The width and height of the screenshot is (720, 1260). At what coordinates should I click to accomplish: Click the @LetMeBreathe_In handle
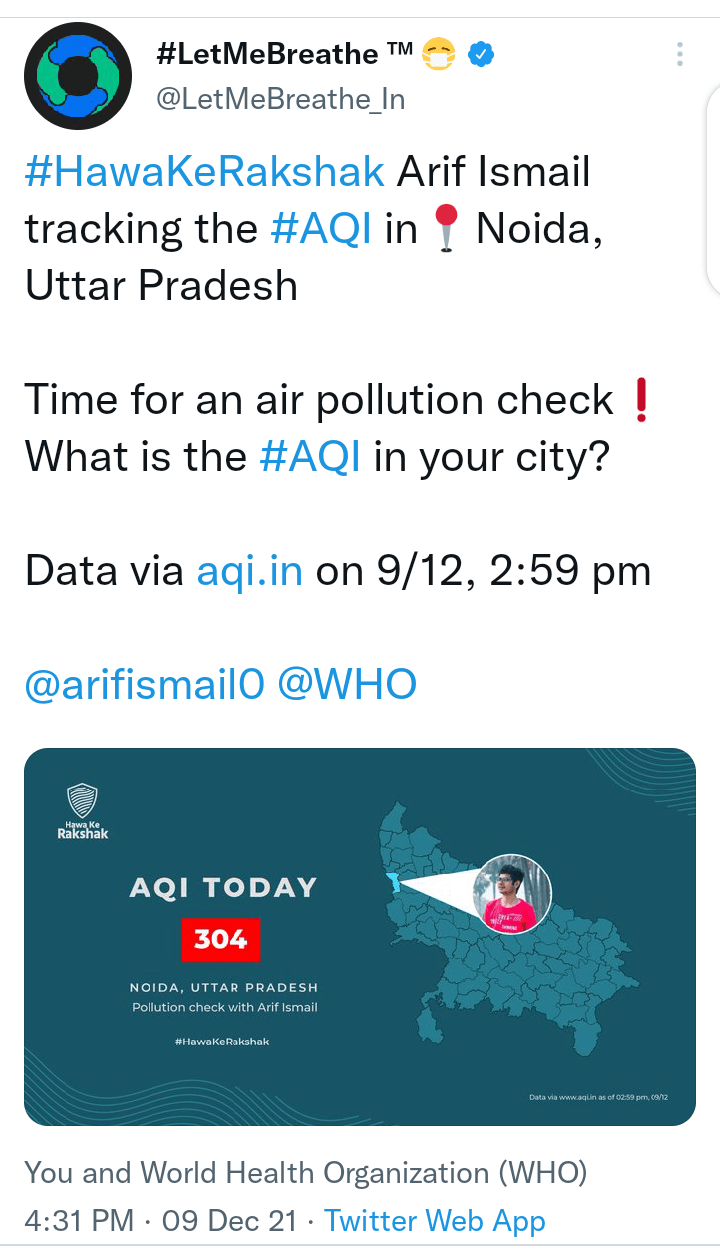click(280, 99)
